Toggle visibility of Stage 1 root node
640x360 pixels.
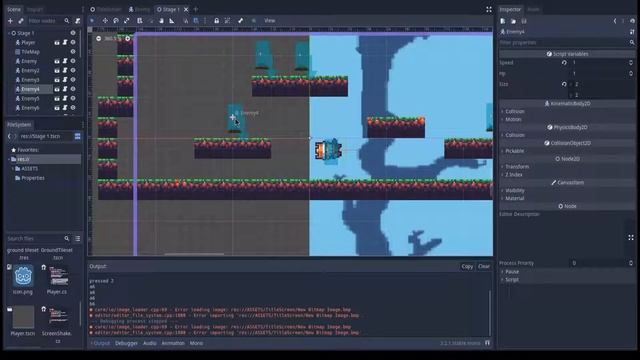click(73, 33)
